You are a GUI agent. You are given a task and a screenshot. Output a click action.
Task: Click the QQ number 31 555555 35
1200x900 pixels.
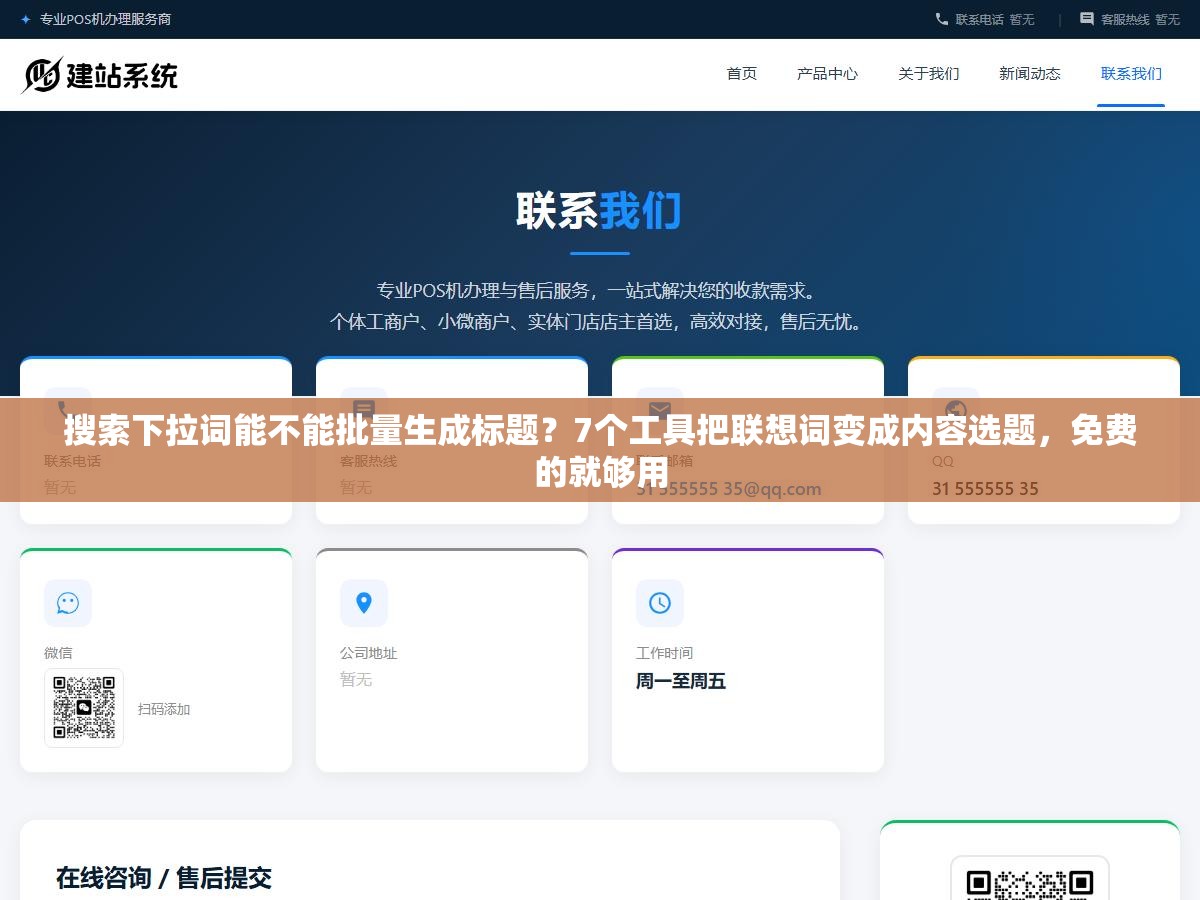pyautogui.click(x=985, y=489)
